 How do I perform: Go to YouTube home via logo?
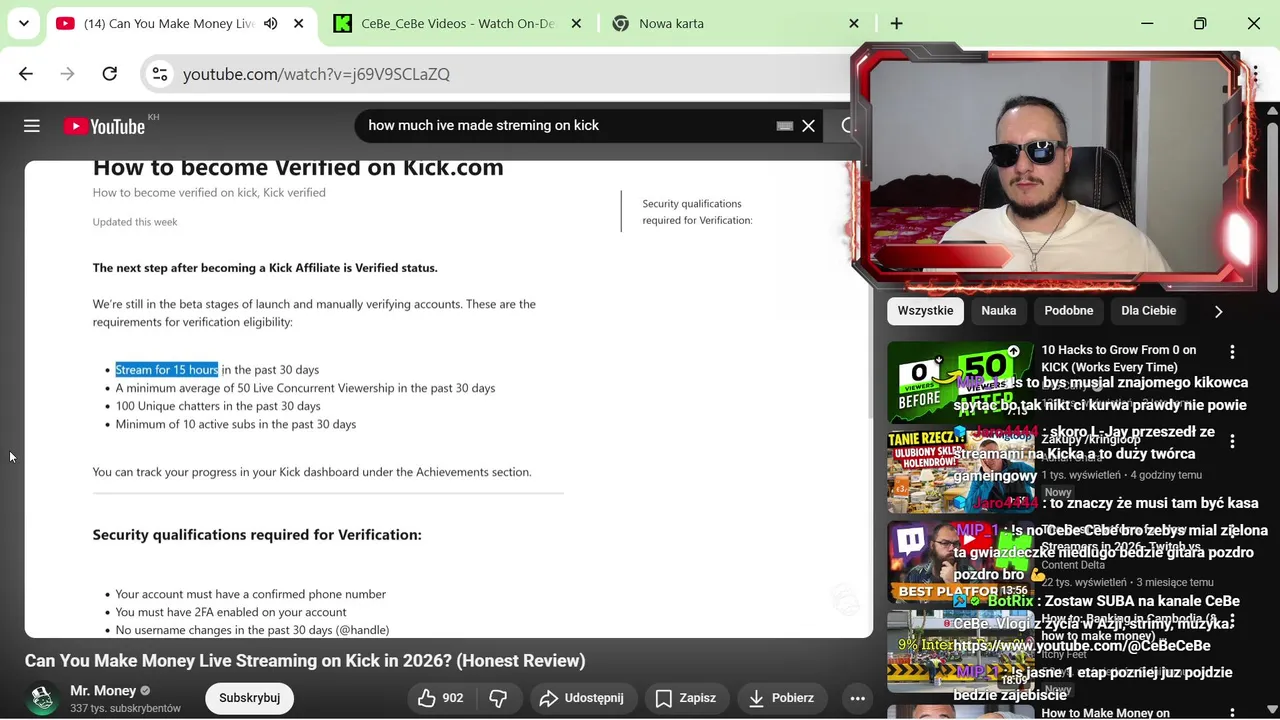tap(104, 126)
